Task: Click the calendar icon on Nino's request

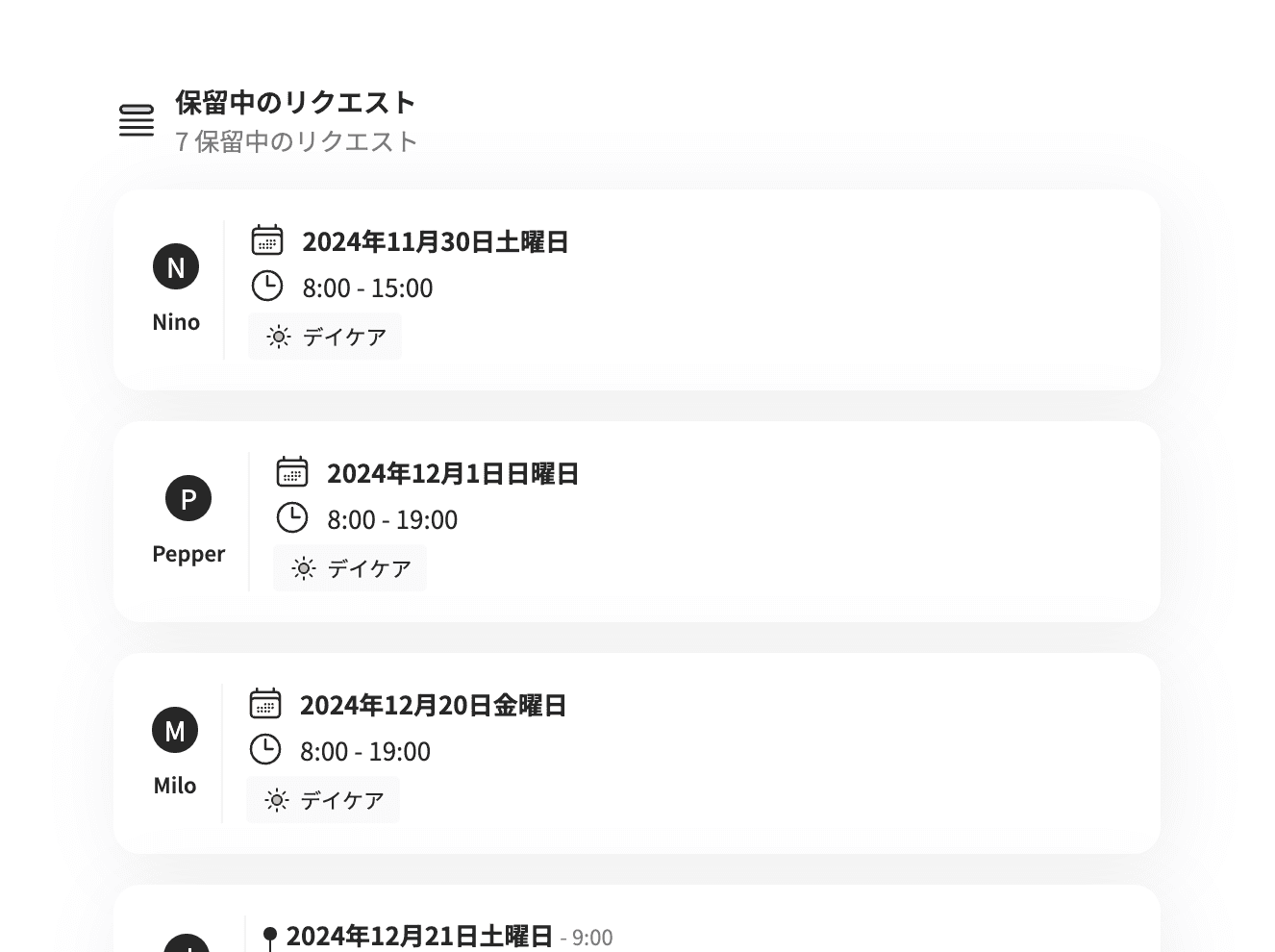Action: coord(268,241)
